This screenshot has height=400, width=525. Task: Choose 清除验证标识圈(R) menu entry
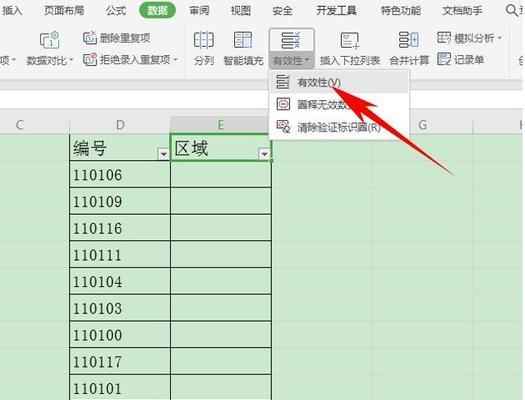pyautogui.click(x=339, y=127)
